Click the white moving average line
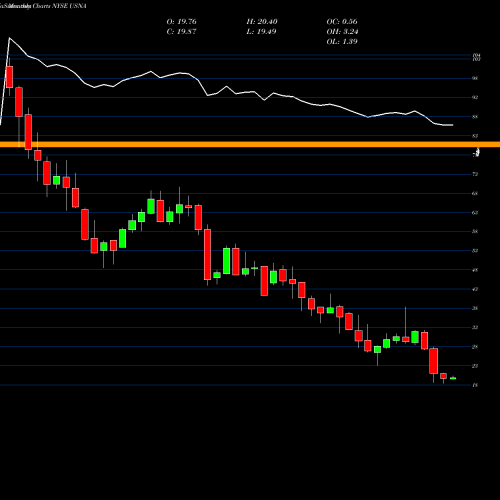This screenshot has width=500, height=500. pyautogui.click(x=227, y=87)
